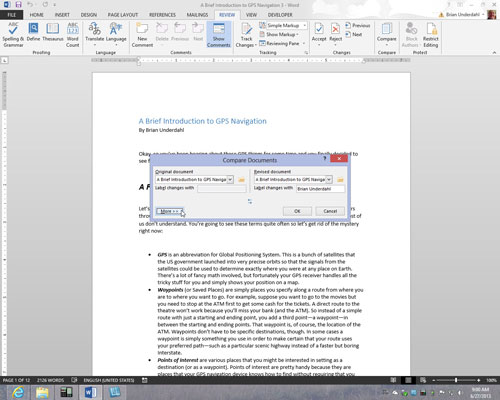
Task: Click the original Label changes with field
Action: tap(222, 189)
